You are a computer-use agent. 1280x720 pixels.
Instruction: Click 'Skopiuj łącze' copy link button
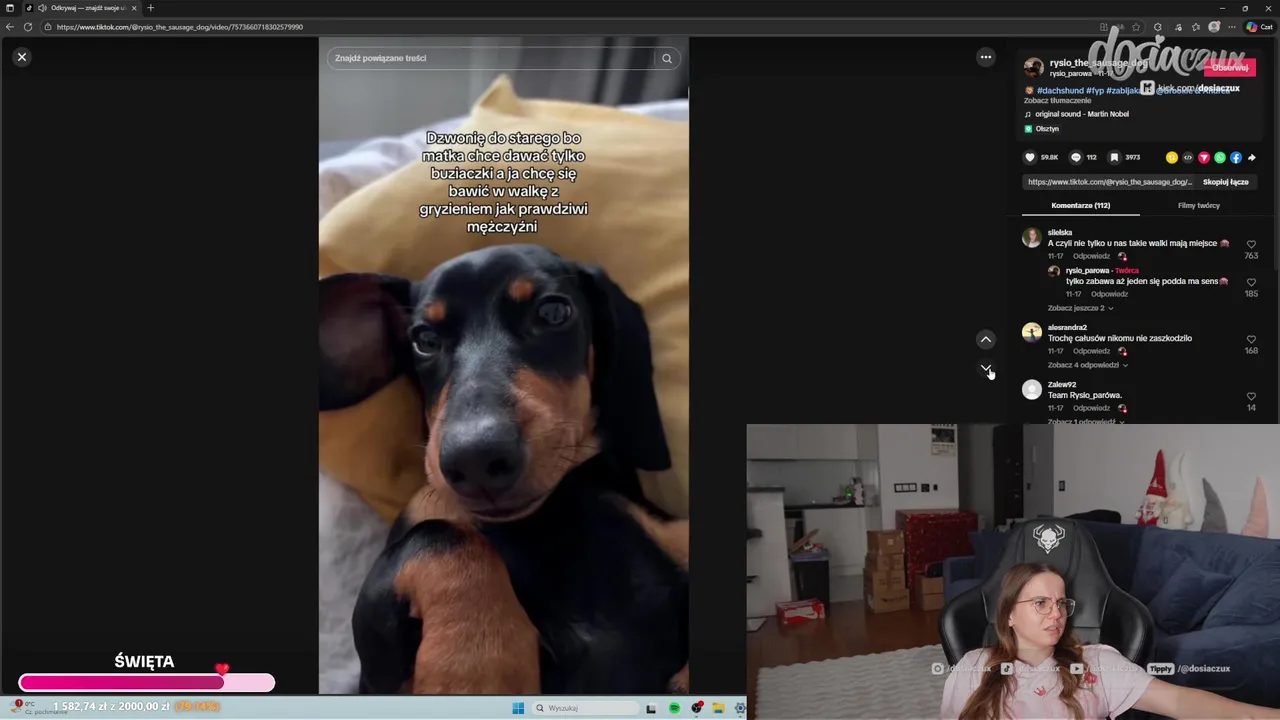coord(1225,182)
